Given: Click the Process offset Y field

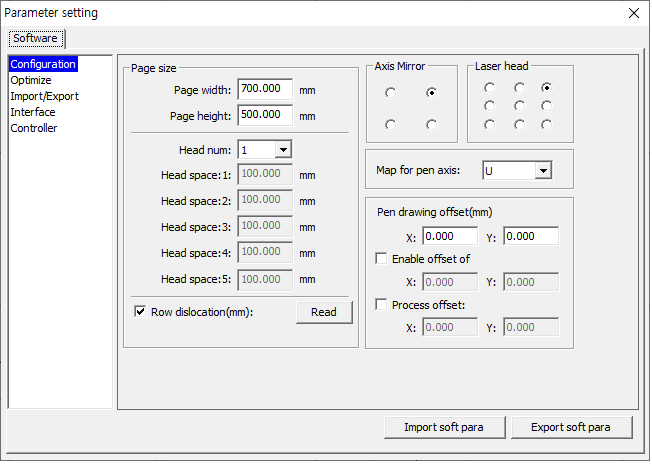Looking at the screenshot, I should (531, 327).
